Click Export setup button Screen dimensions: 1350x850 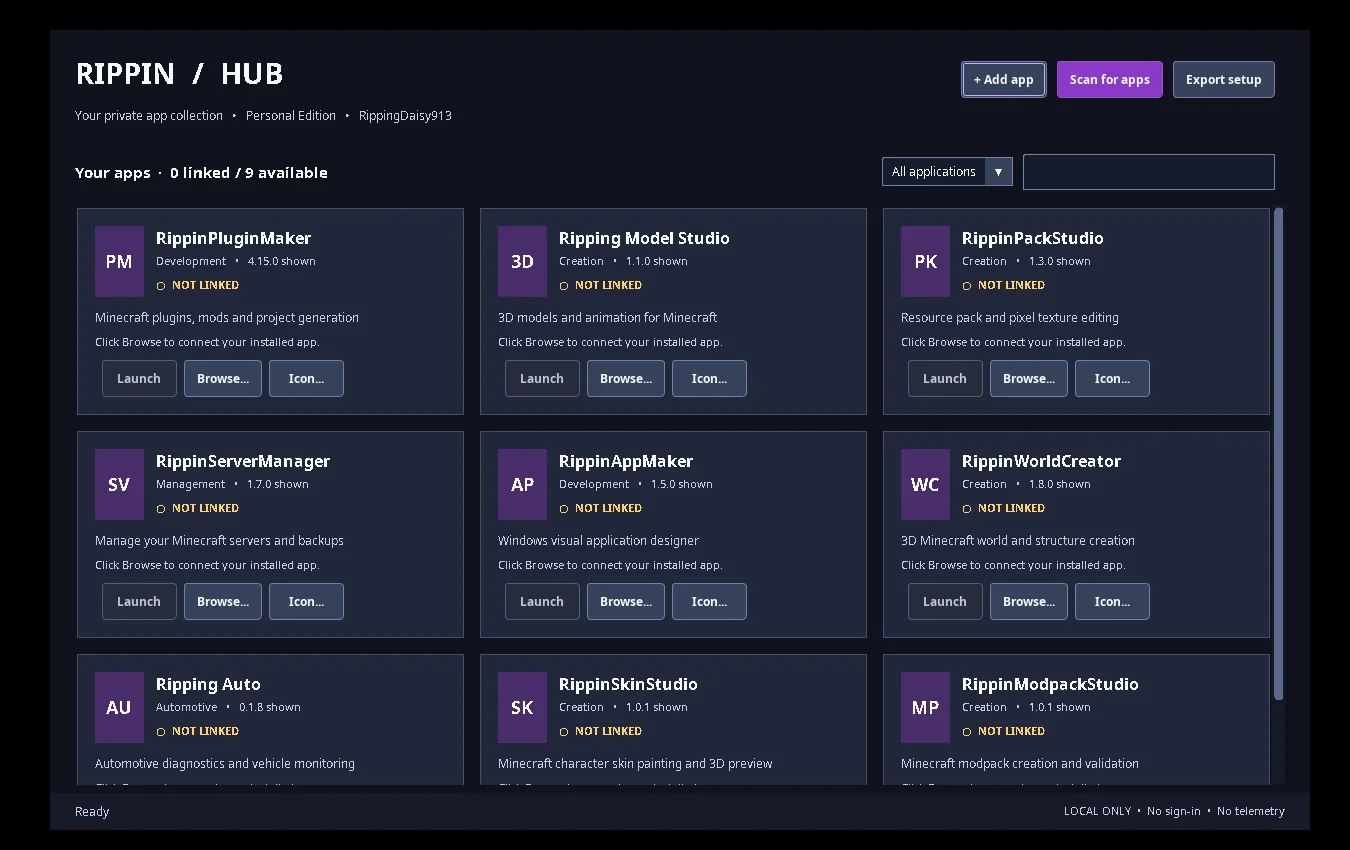[1224, 80]
